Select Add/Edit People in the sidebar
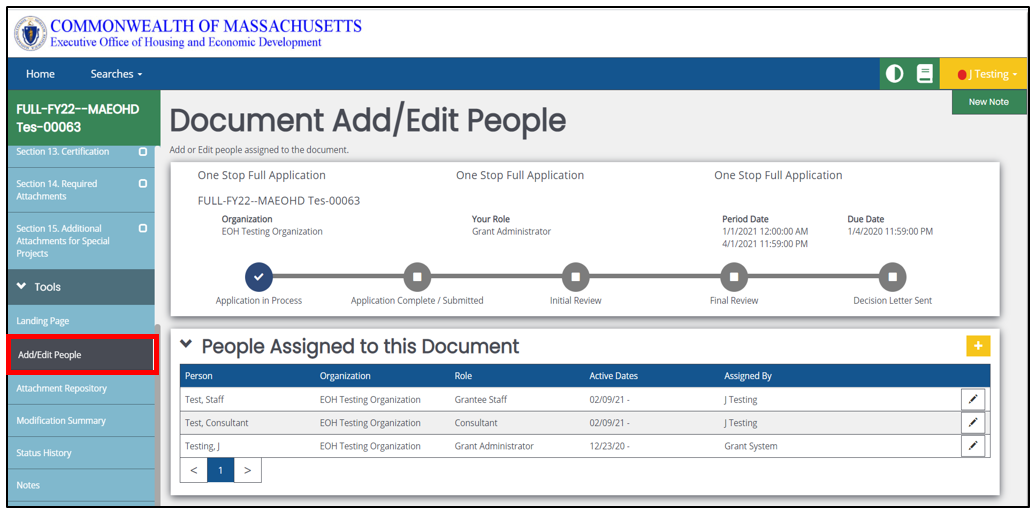The image size is (1035, 514). [81, 355]
